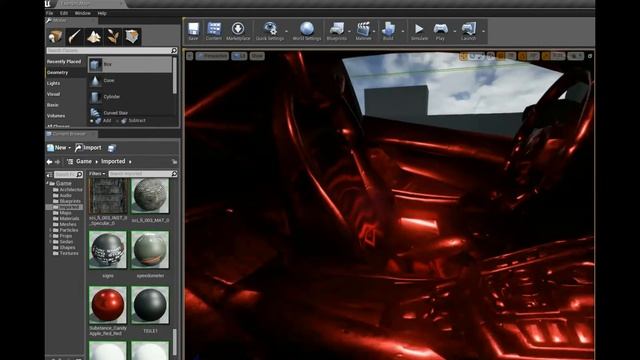
Task: Select the Curved Stair brush
Action: [x=130, y=112]
